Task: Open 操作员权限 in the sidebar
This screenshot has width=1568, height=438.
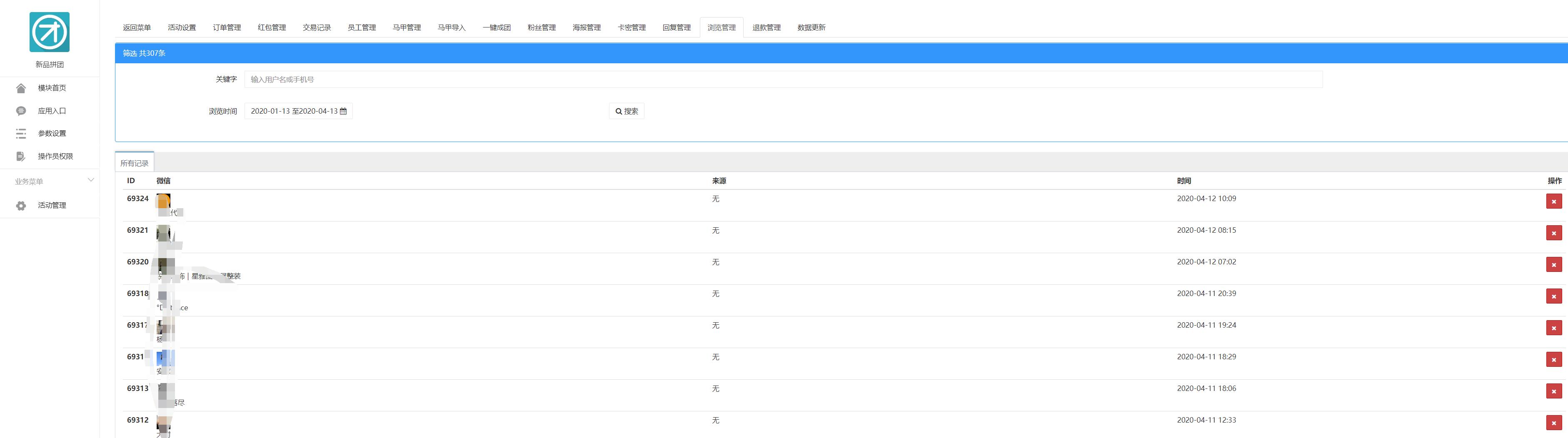Action: click(x=55, y=157)
